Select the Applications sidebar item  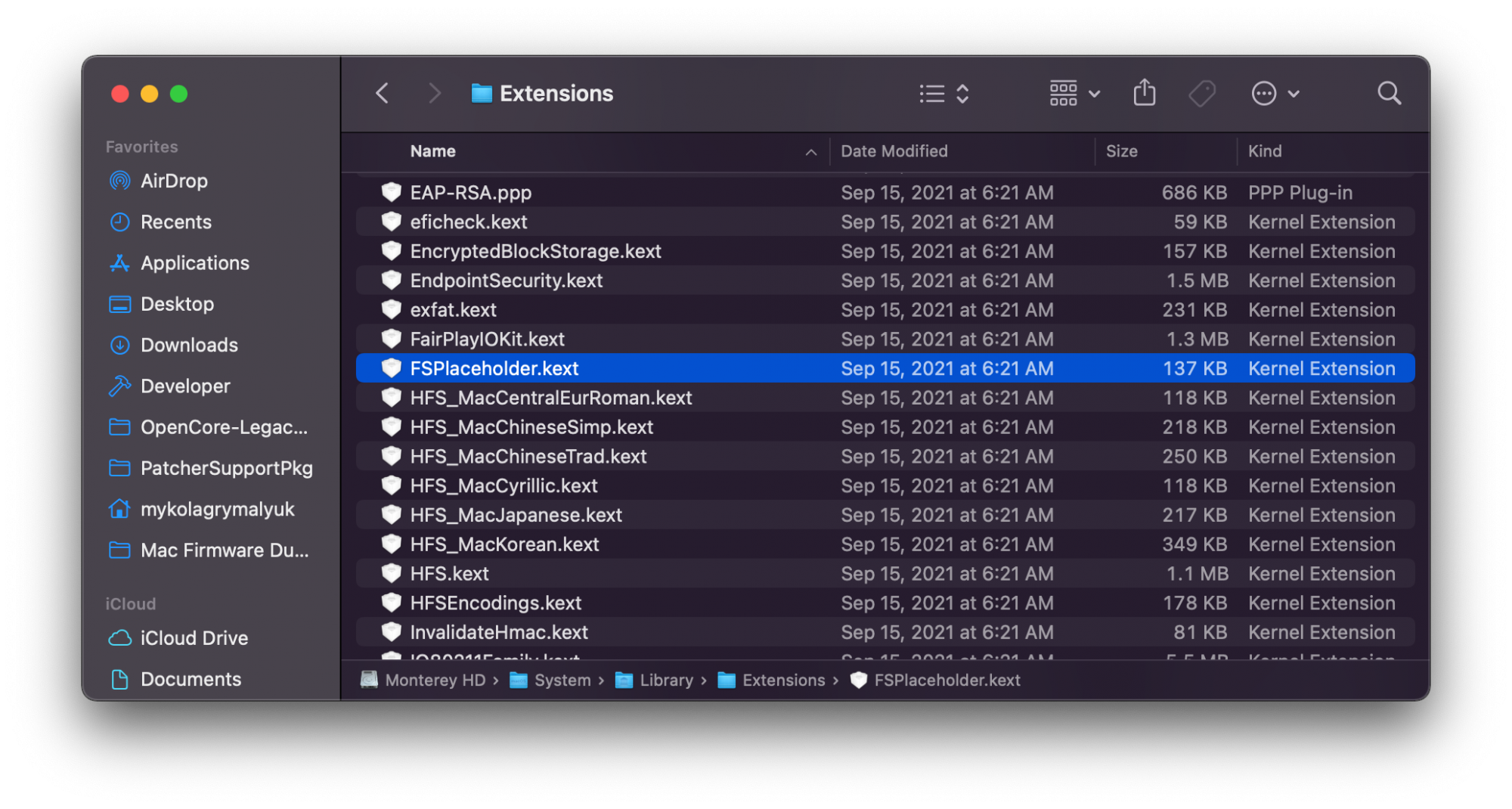tap(194, 263)
